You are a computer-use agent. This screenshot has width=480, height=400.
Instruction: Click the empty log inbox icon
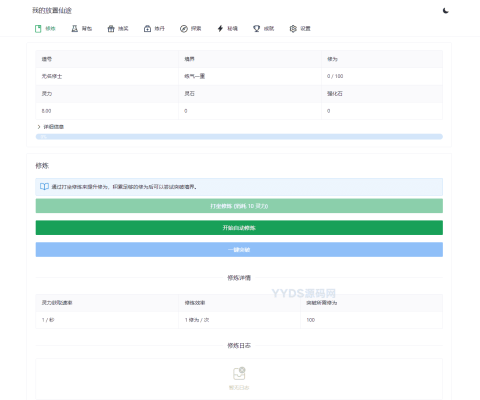[239, 374]
